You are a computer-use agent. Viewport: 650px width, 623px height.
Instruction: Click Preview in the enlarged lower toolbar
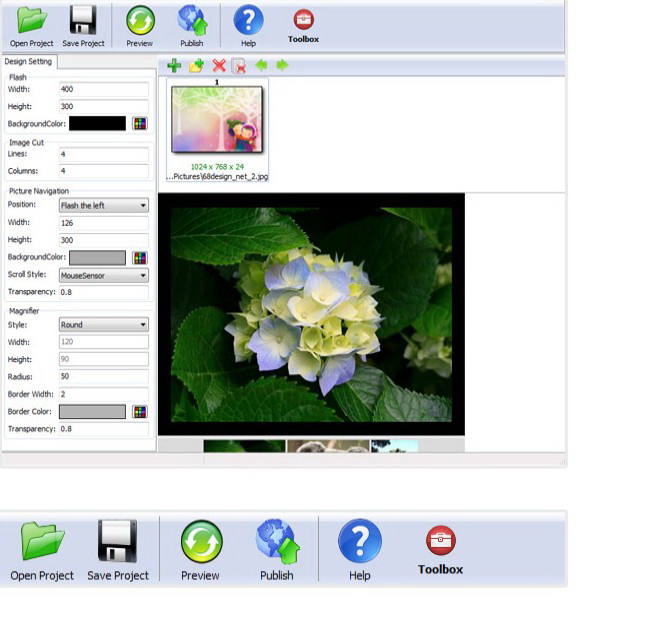(200, 550)
